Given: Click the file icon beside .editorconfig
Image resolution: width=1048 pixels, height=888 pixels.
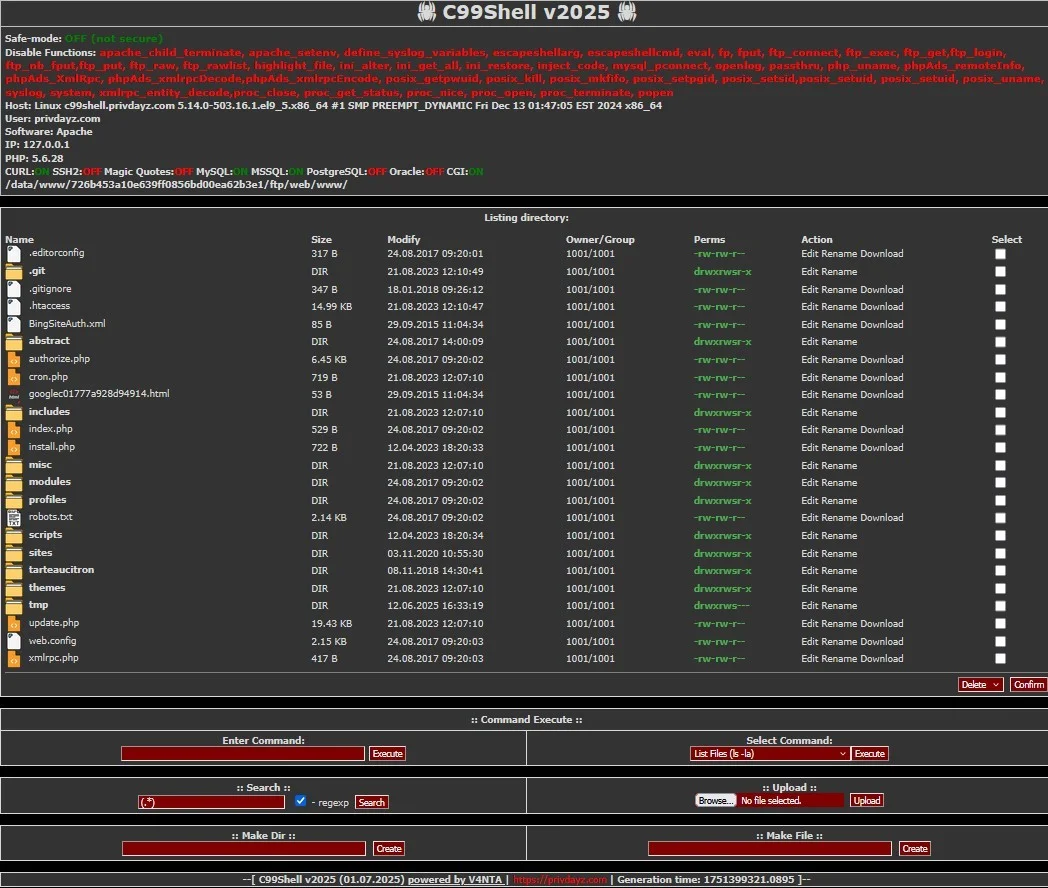Looking at the screenshot, I should coord(13,253).
